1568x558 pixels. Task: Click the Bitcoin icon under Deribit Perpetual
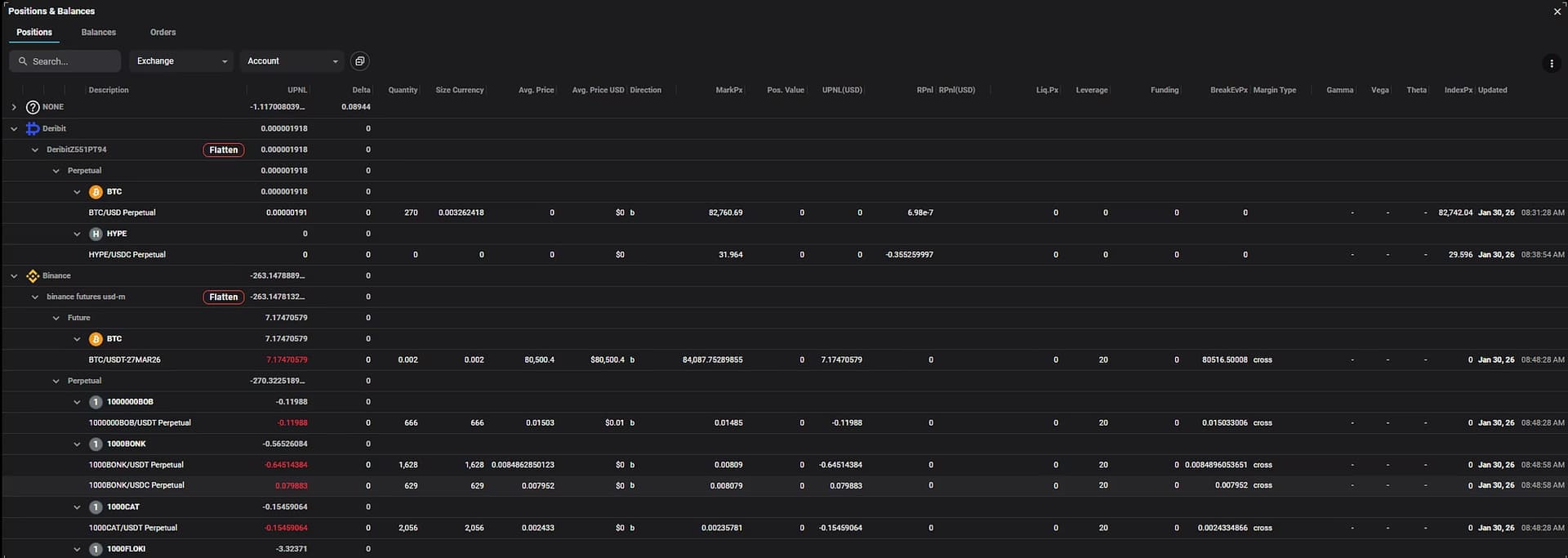96,192
